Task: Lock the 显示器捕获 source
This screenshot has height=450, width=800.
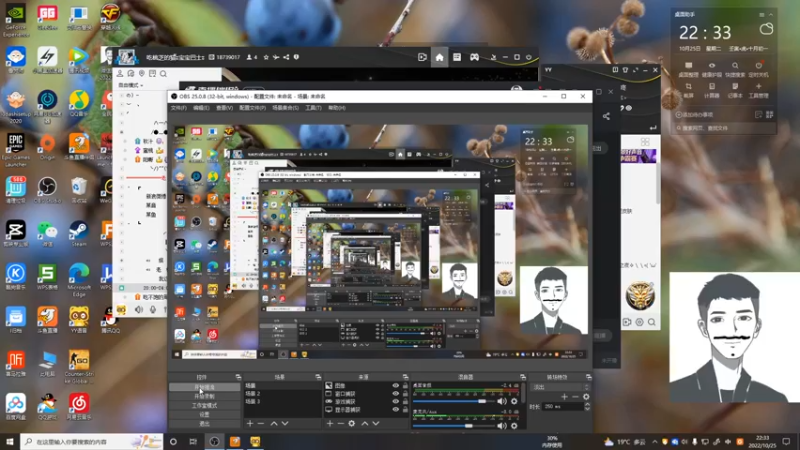Action: coord(405,410)
